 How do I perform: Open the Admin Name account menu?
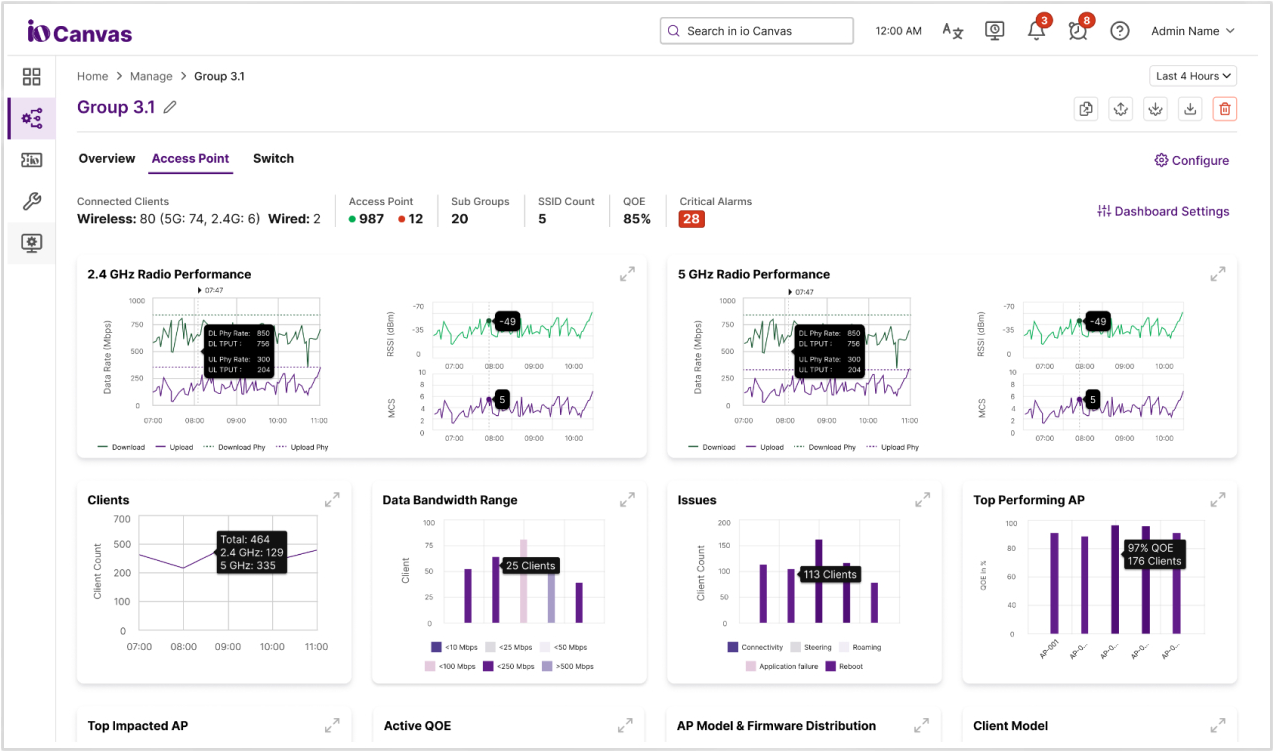1193,31
